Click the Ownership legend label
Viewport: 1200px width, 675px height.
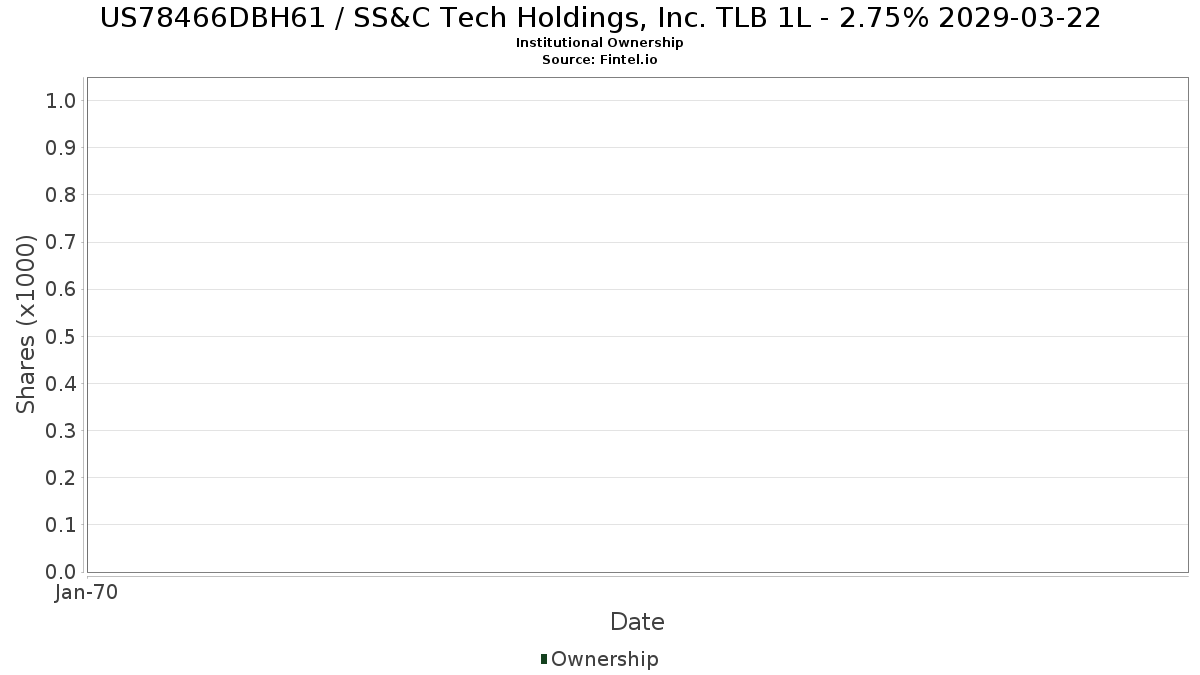click(604, 659)
